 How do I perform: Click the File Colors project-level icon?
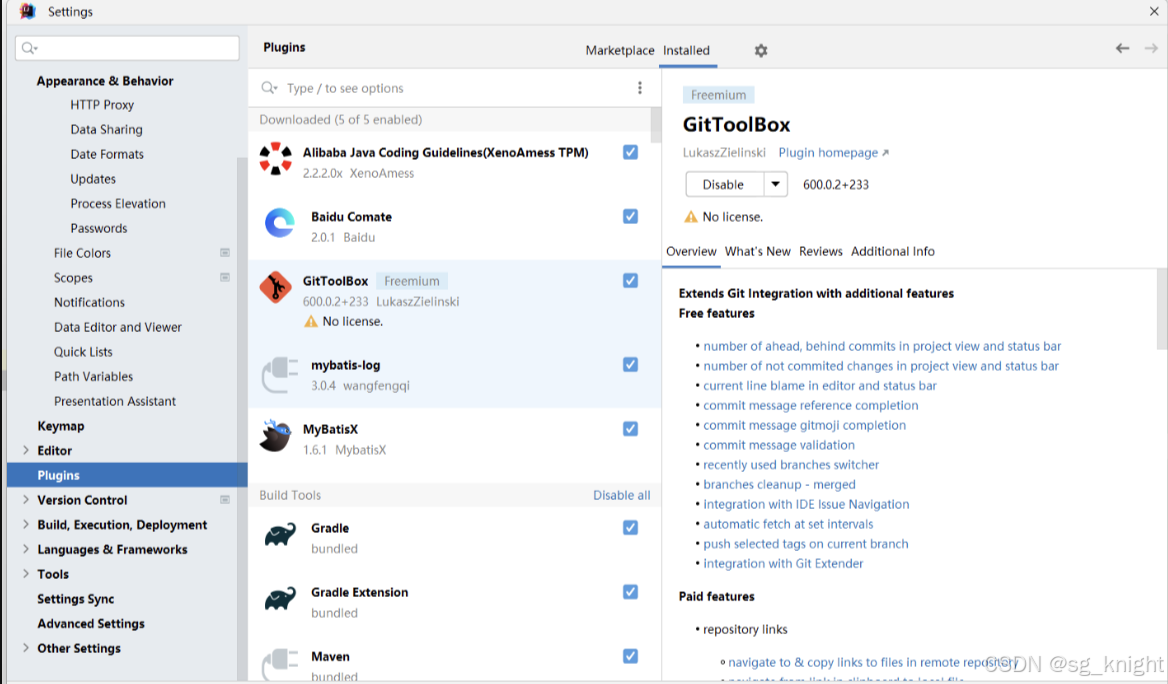(225, 253)
